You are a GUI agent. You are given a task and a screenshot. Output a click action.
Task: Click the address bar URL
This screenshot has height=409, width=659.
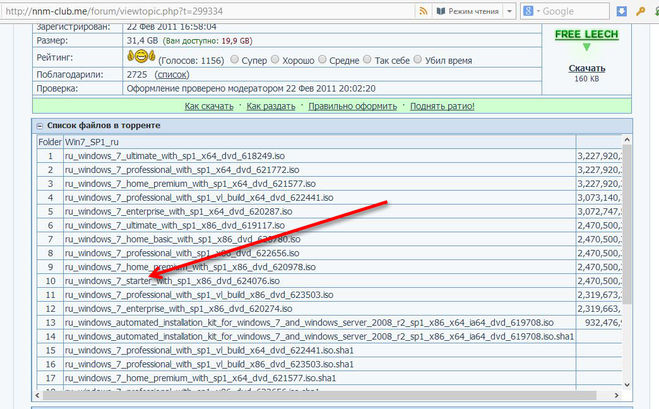coord(114,11)
